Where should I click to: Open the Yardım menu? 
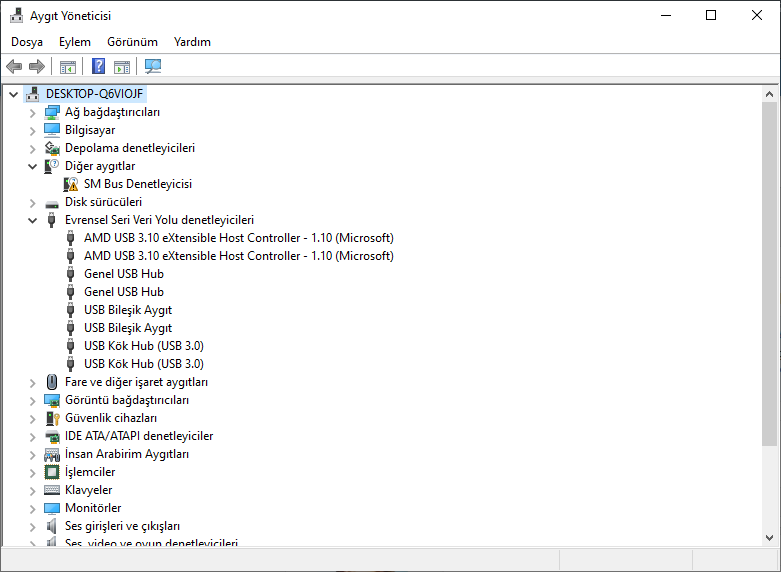(192, 42)
